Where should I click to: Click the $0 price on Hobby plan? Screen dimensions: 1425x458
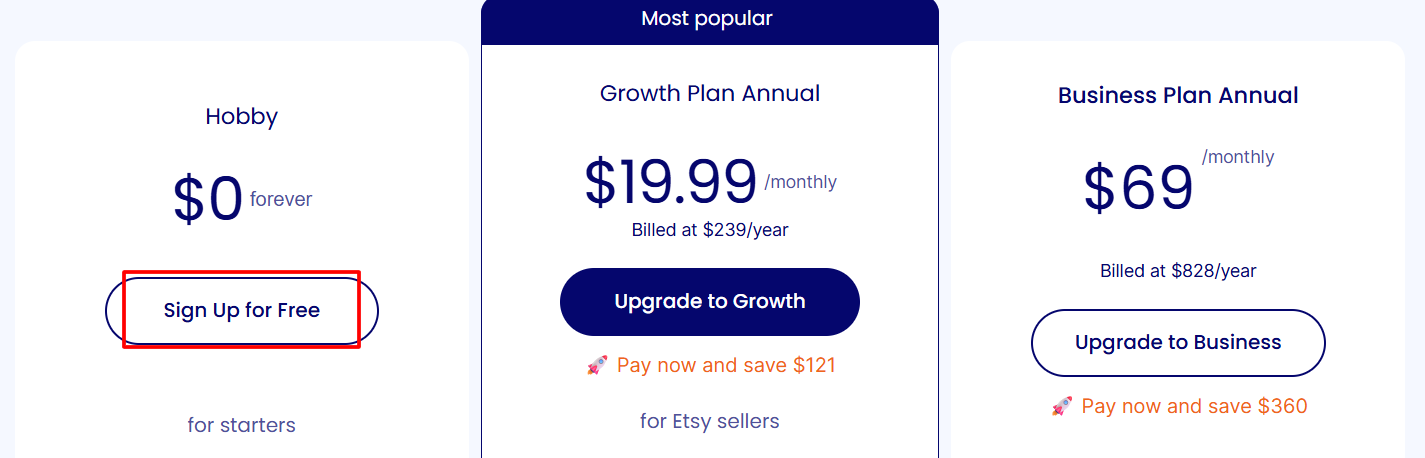click(208, 199)
